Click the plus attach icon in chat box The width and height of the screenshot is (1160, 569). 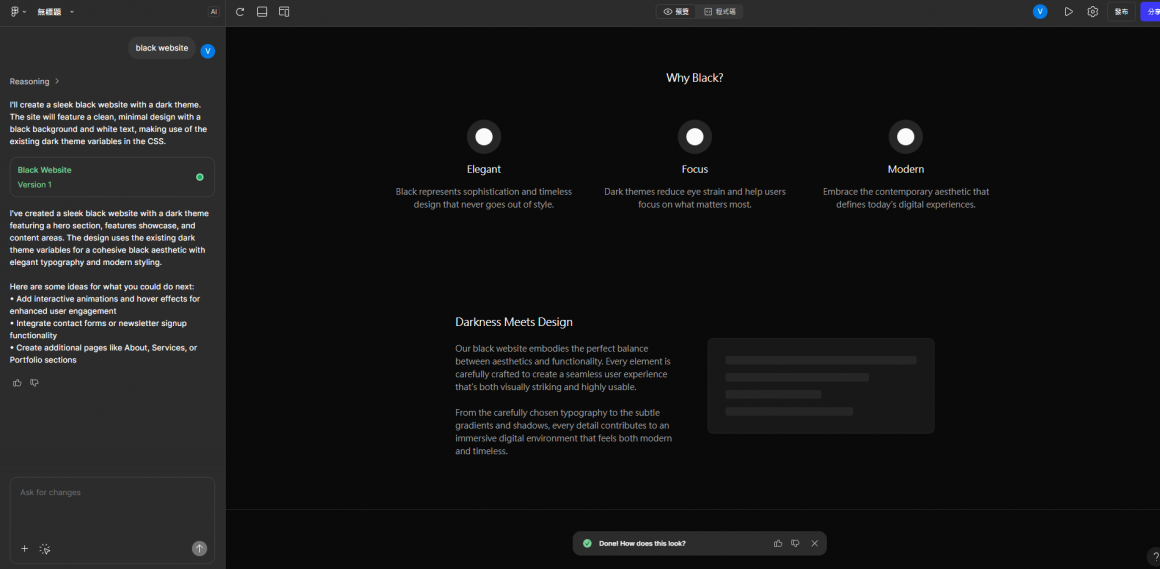pos(25,548)
